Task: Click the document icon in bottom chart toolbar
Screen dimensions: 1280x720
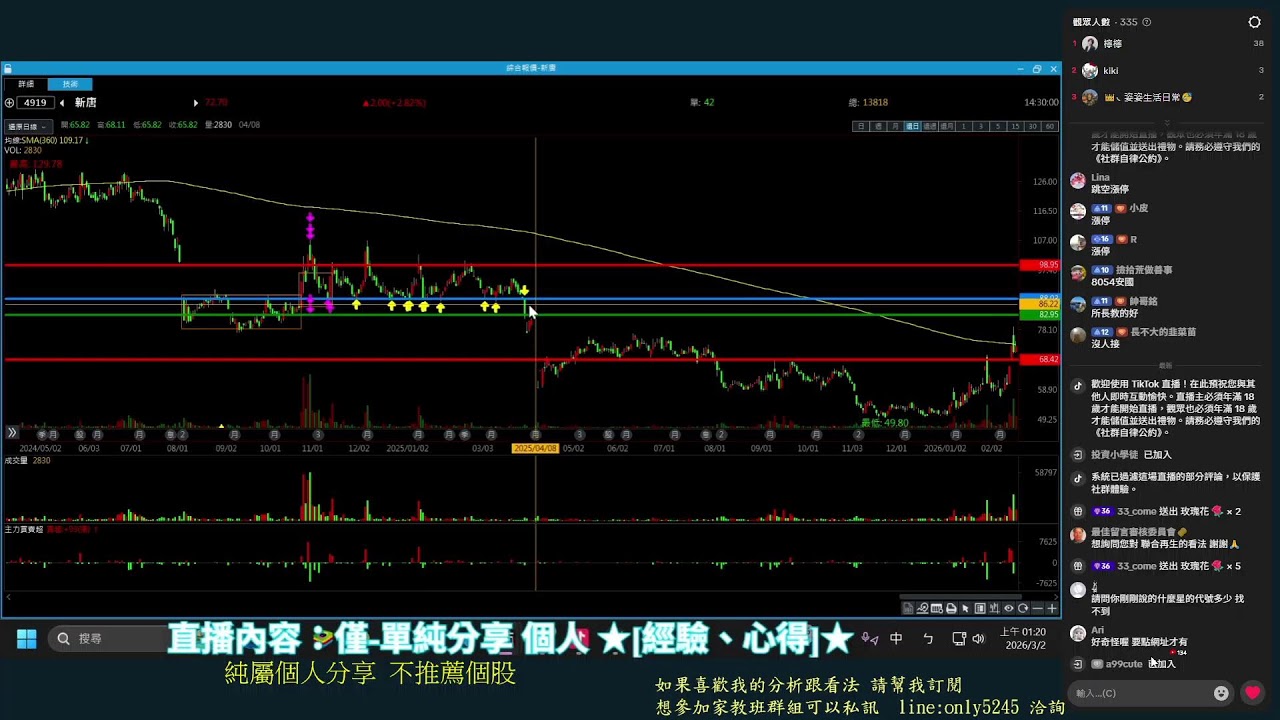Action: click(x=907, y=608)
